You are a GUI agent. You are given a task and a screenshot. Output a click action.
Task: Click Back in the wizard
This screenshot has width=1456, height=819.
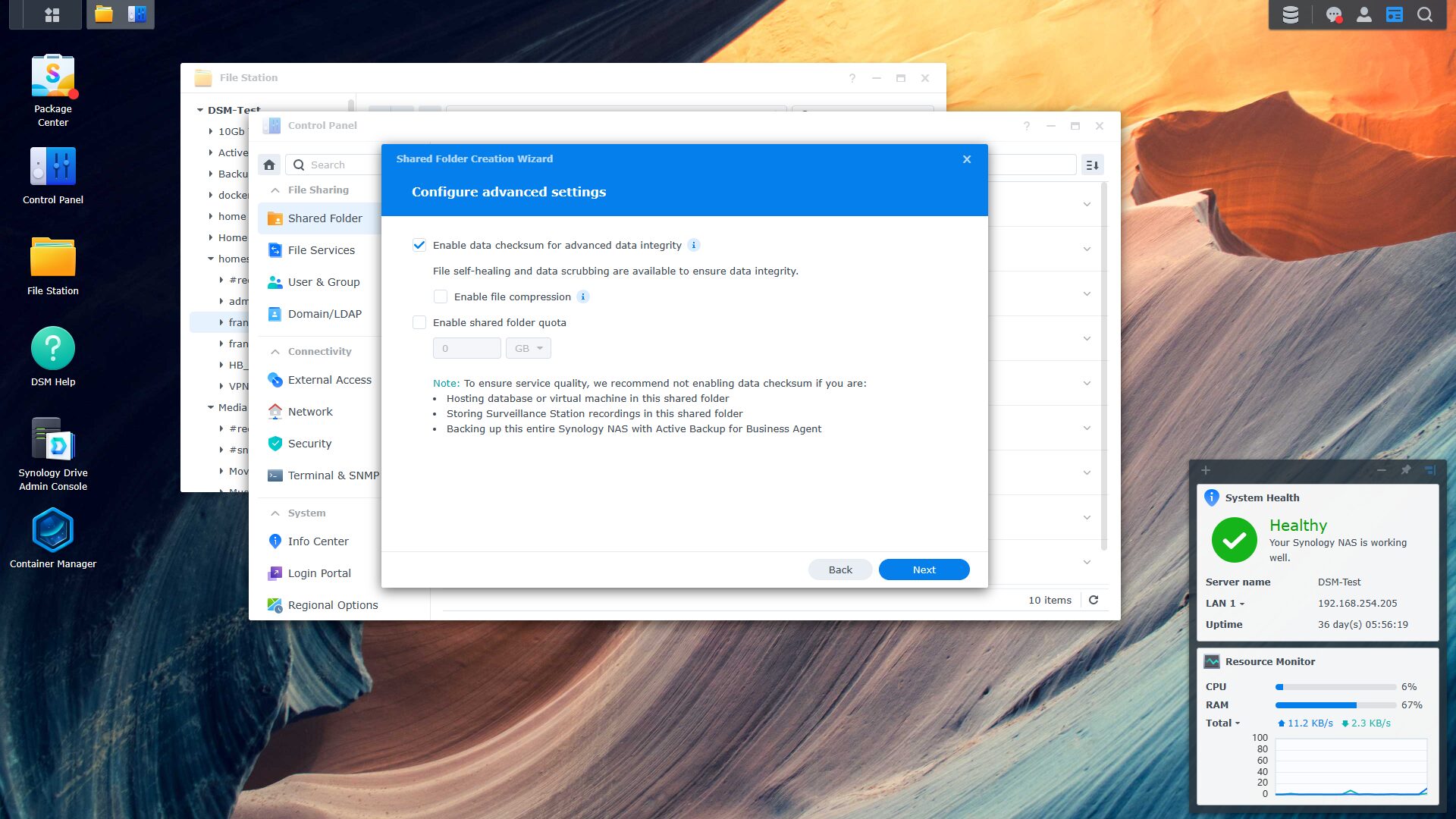coord(840,570)
